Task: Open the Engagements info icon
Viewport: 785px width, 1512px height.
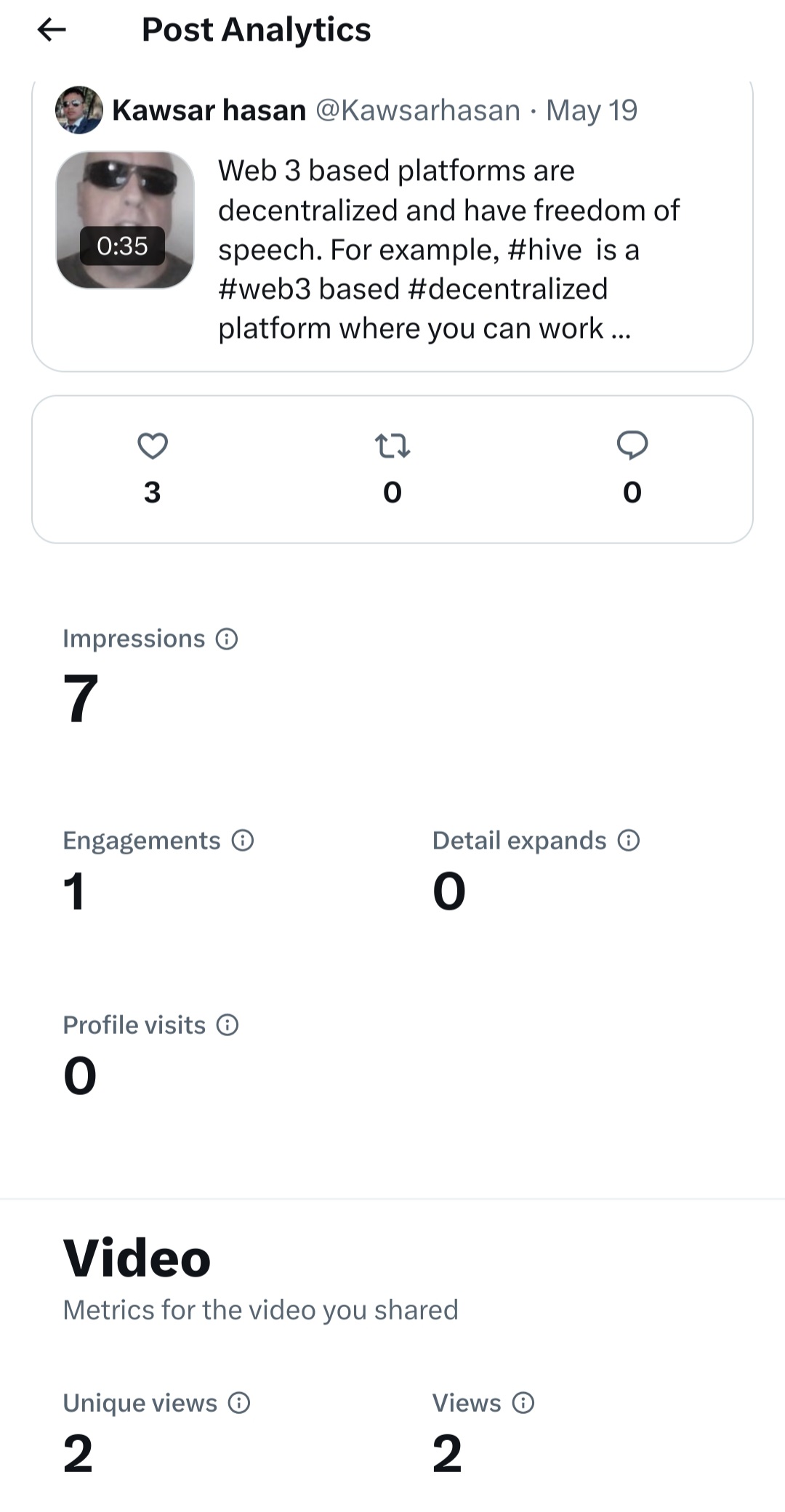Action: tap(243, 841)
